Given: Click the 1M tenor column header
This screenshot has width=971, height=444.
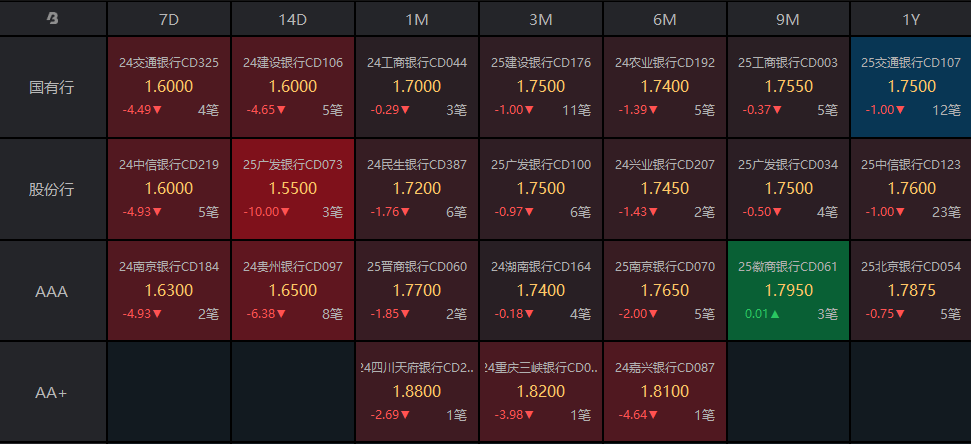Looking at the screenshot, I should [x=417, y=19].
